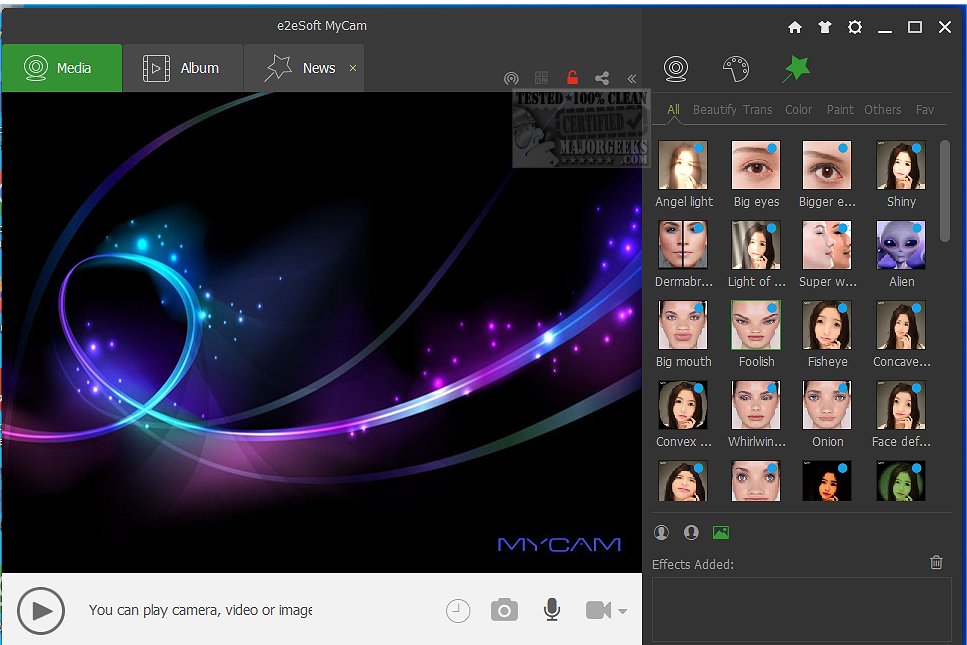This screenshot has width=967, height=645.
Task: Select the Beautify effects category
Action: pyautogui.click(x=715, y=110)
